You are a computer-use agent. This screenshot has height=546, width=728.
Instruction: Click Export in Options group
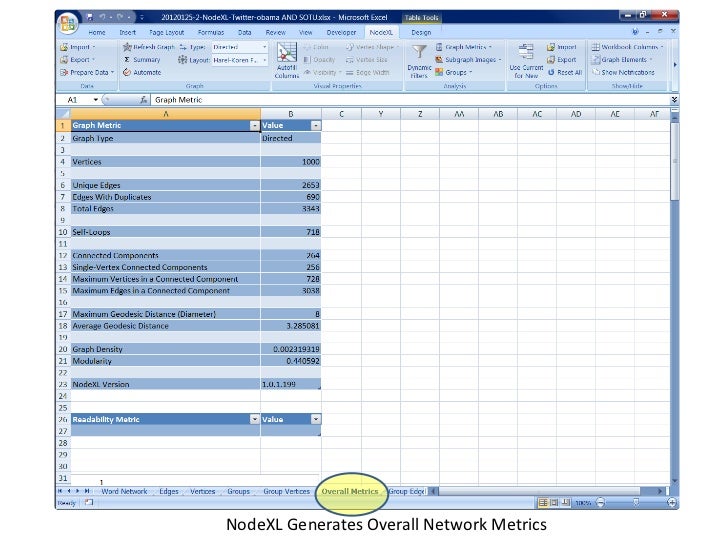562,59
